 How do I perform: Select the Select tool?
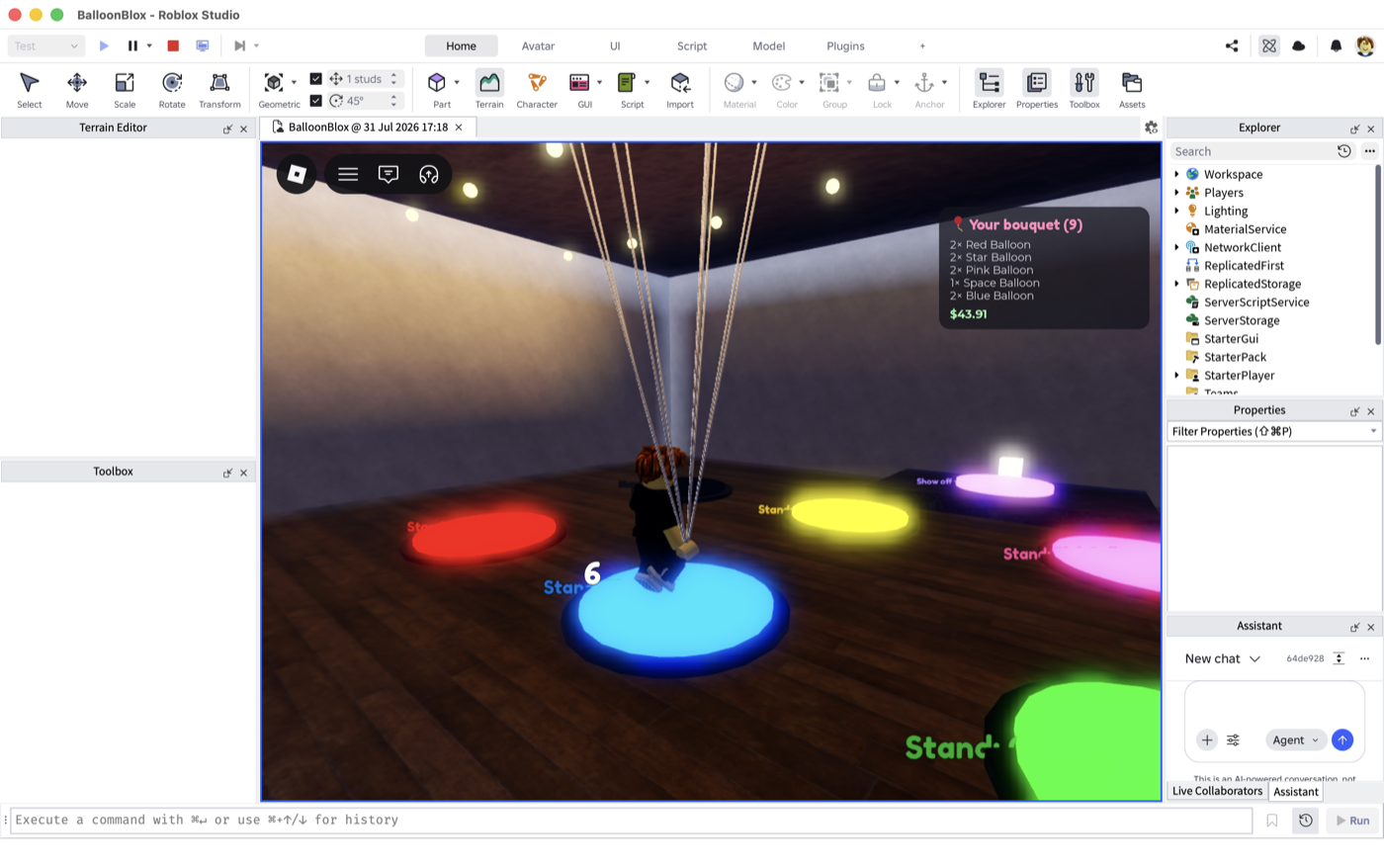(30, 89)
